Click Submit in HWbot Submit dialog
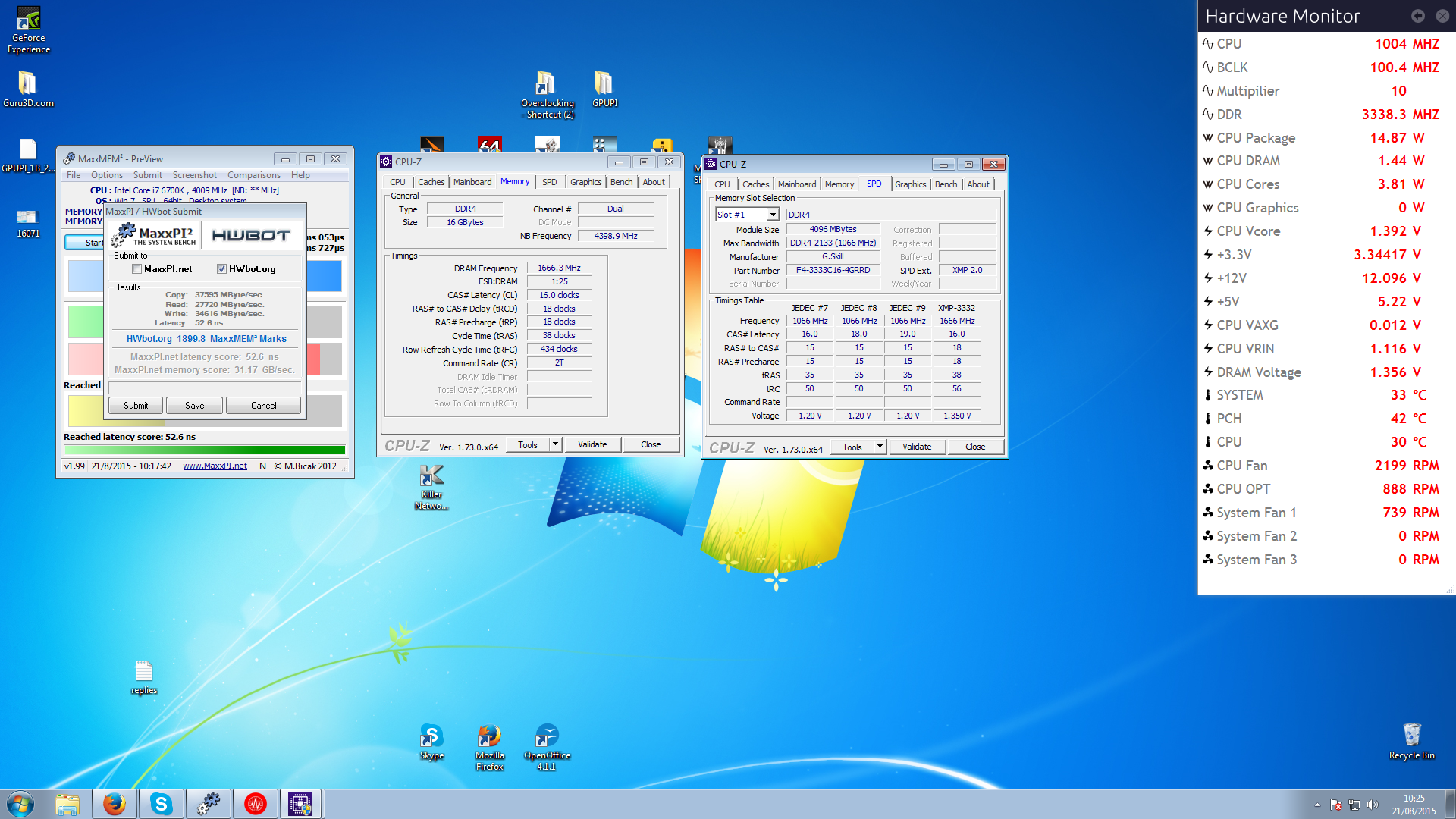Viewport: 1456px width, 819px height. coord(136,406)
